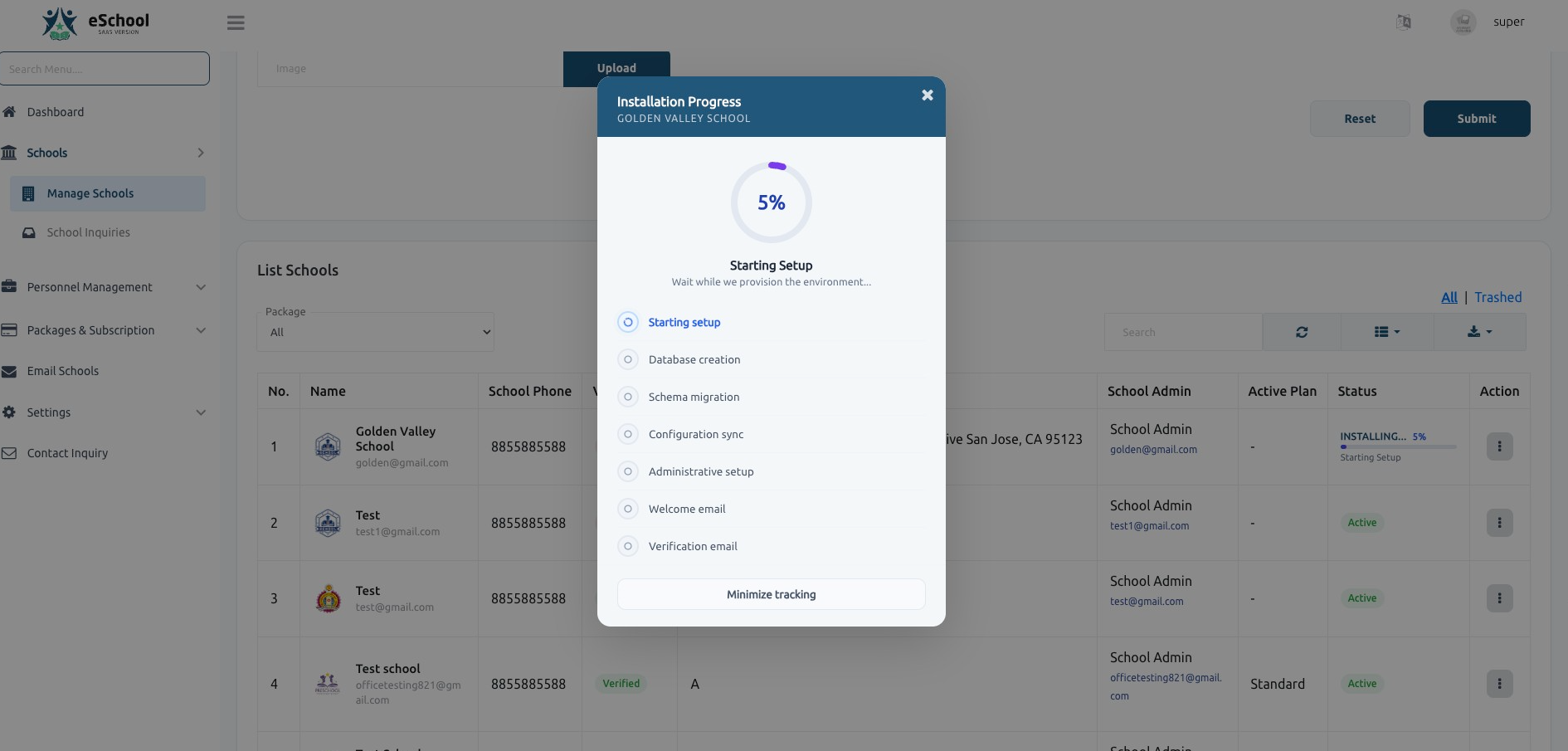Click the Reset button

[1360, 119]
